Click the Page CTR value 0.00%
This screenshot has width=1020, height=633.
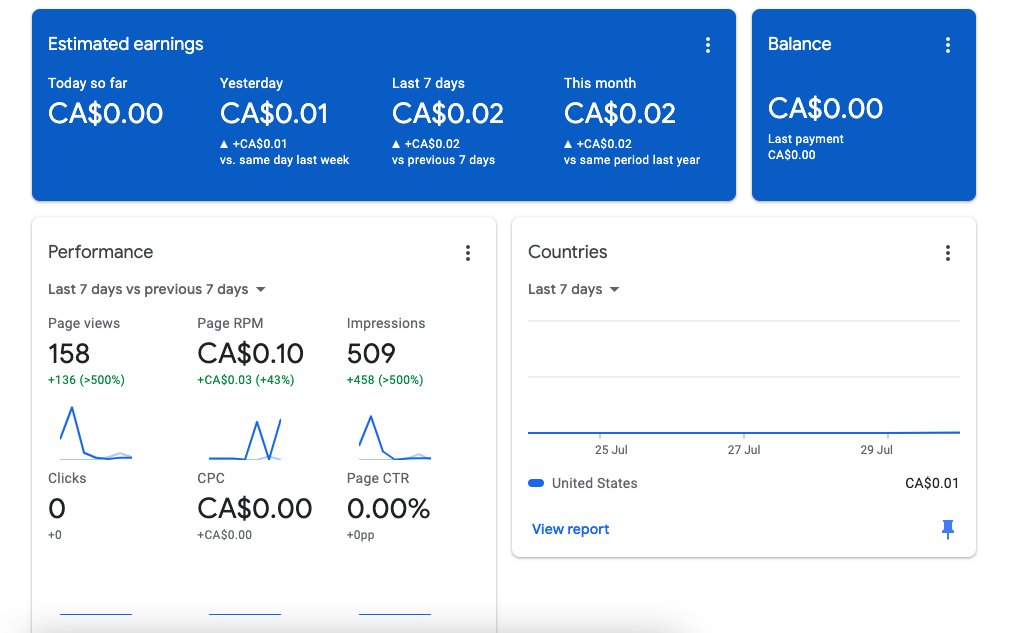click(x=388, y=509)
